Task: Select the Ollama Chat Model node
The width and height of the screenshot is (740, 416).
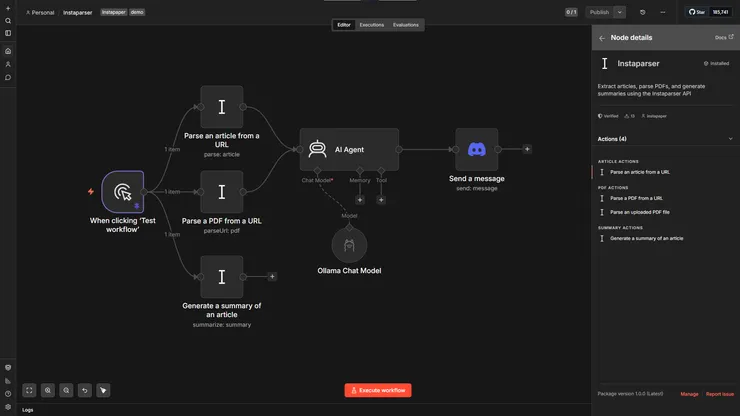Action: [x=349, y=246]
